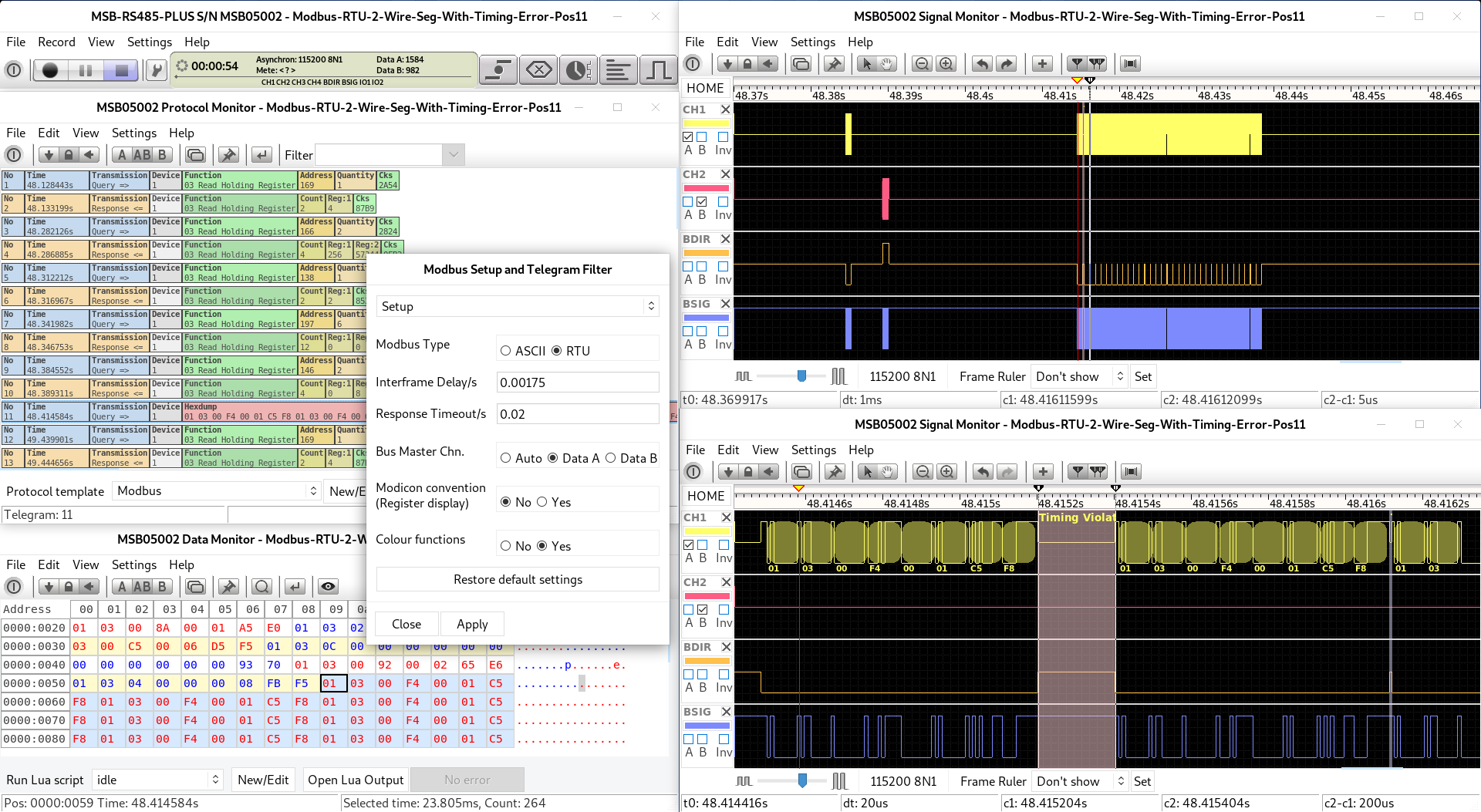1481x812 pixels.
Task: Zoom out in the upper Signal Monitor
Action: pos(922,64)
